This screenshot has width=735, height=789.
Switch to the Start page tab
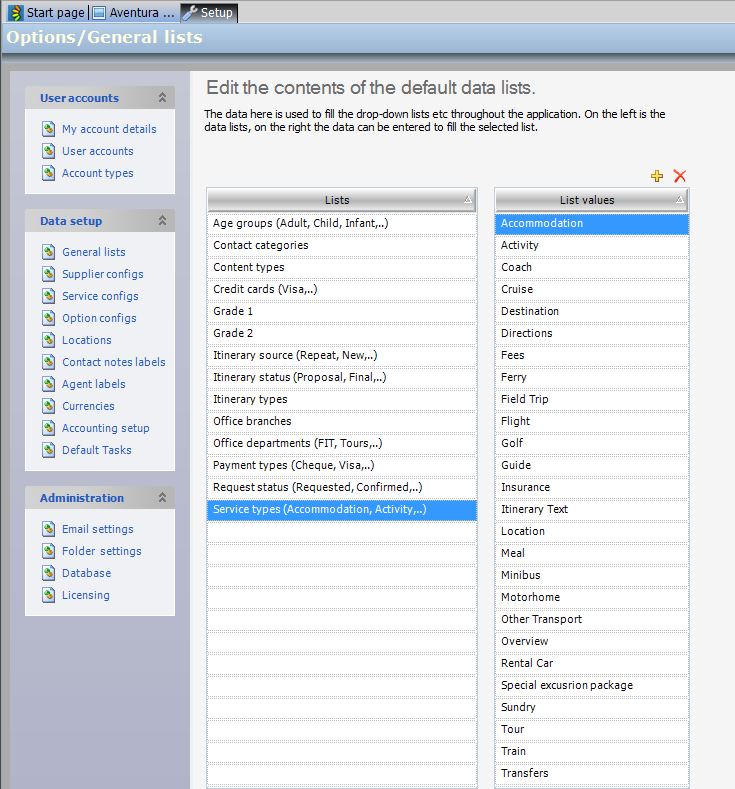point(46,13)
